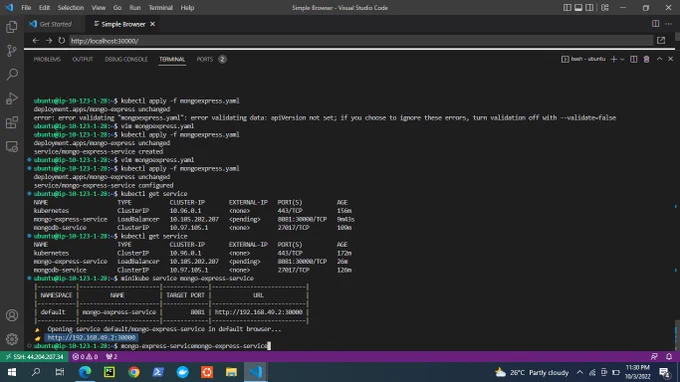The image size is (680, 382).
Task: Split the editor right
Action: (656, 24)
